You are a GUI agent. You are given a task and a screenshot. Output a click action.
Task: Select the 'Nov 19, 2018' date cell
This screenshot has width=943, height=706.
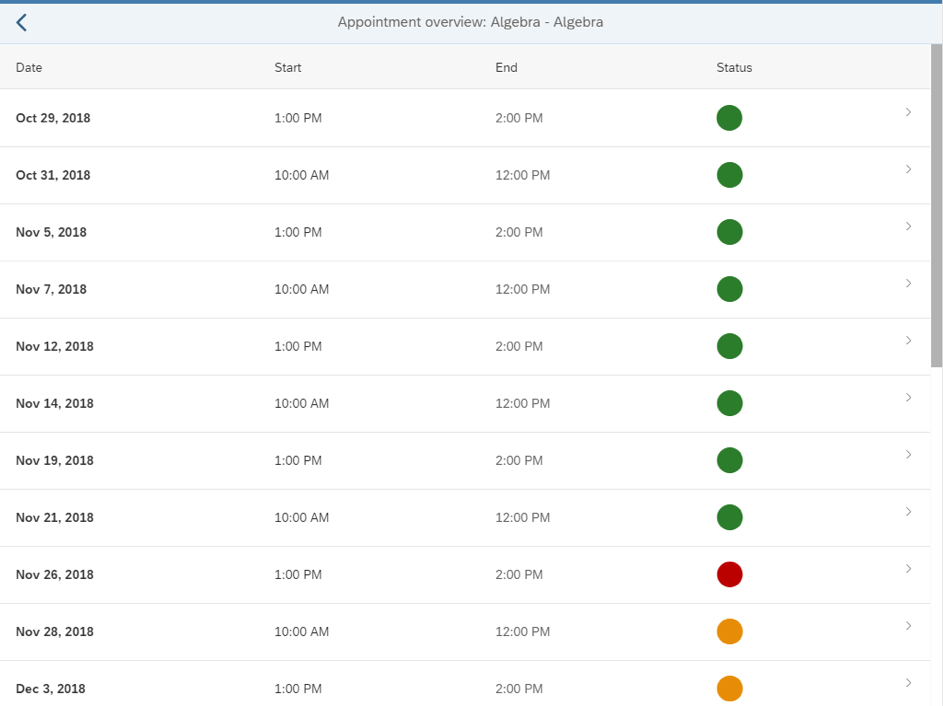(x=55, y=461)
